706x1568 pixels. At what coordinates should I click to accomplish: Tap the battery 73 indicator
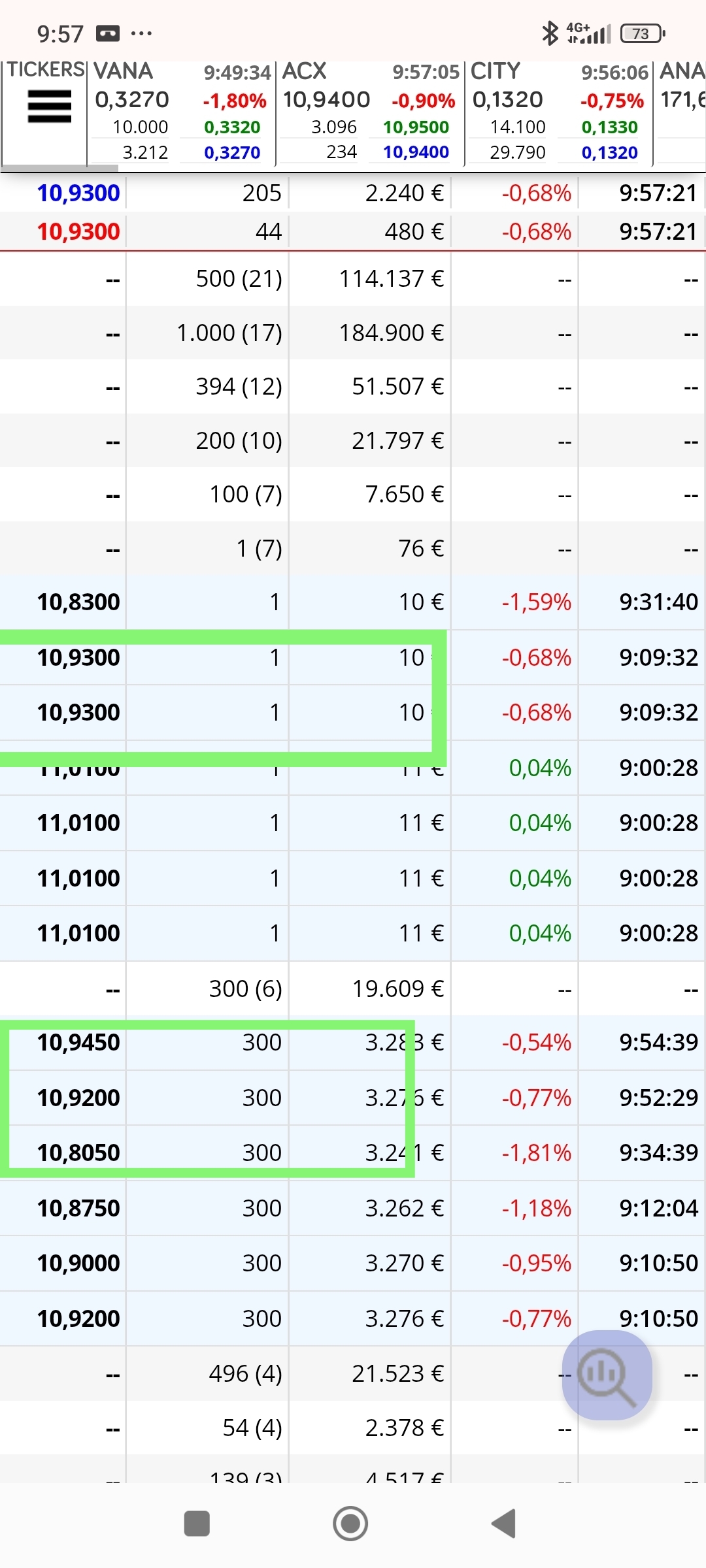click(x=643, y=33)
